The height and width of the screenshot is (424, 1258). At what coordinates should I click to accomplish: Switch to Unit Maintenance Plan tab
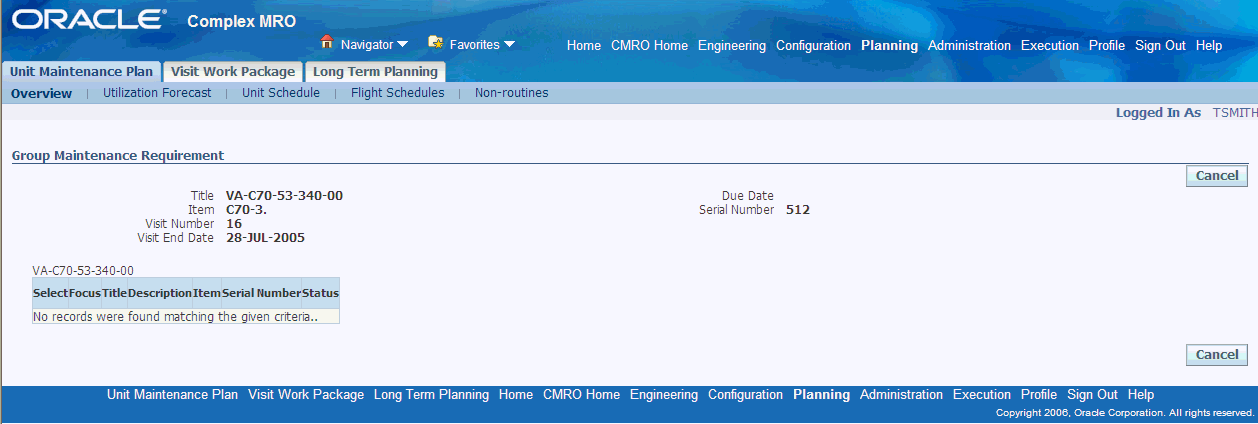pos(81,72)
